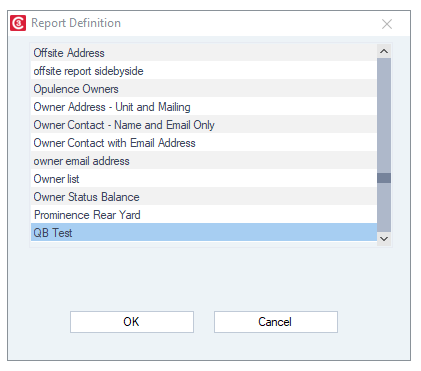Select Prominence Rear Yard report
The image size is (421, 371).
[204, 215]
